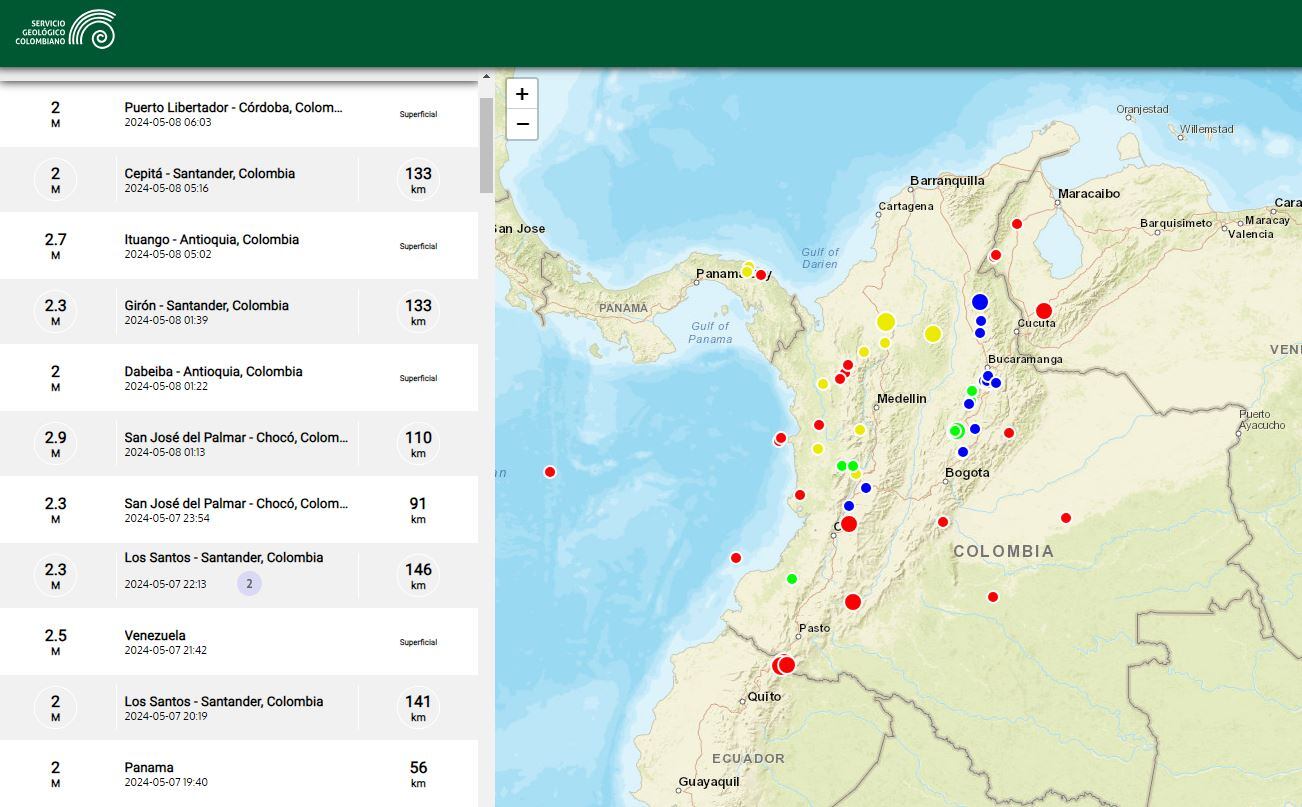Click the isolated red marker in the Pacific Ocean
The image size is (1302, 807).
point(549,471)
